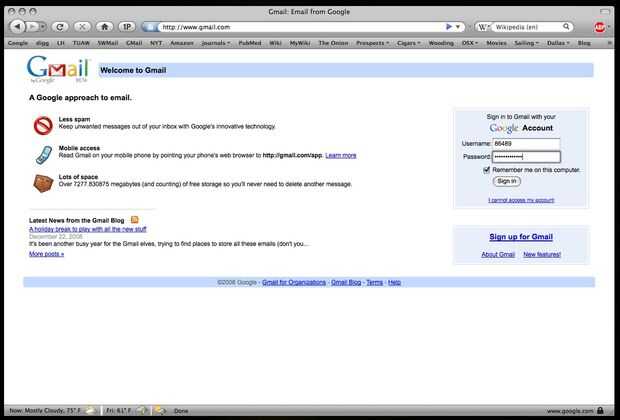Image resolution: width=620 pixels, height=420 pixels.
Task: Click the Less spam prohibition icon
Action: click(43, 125)
